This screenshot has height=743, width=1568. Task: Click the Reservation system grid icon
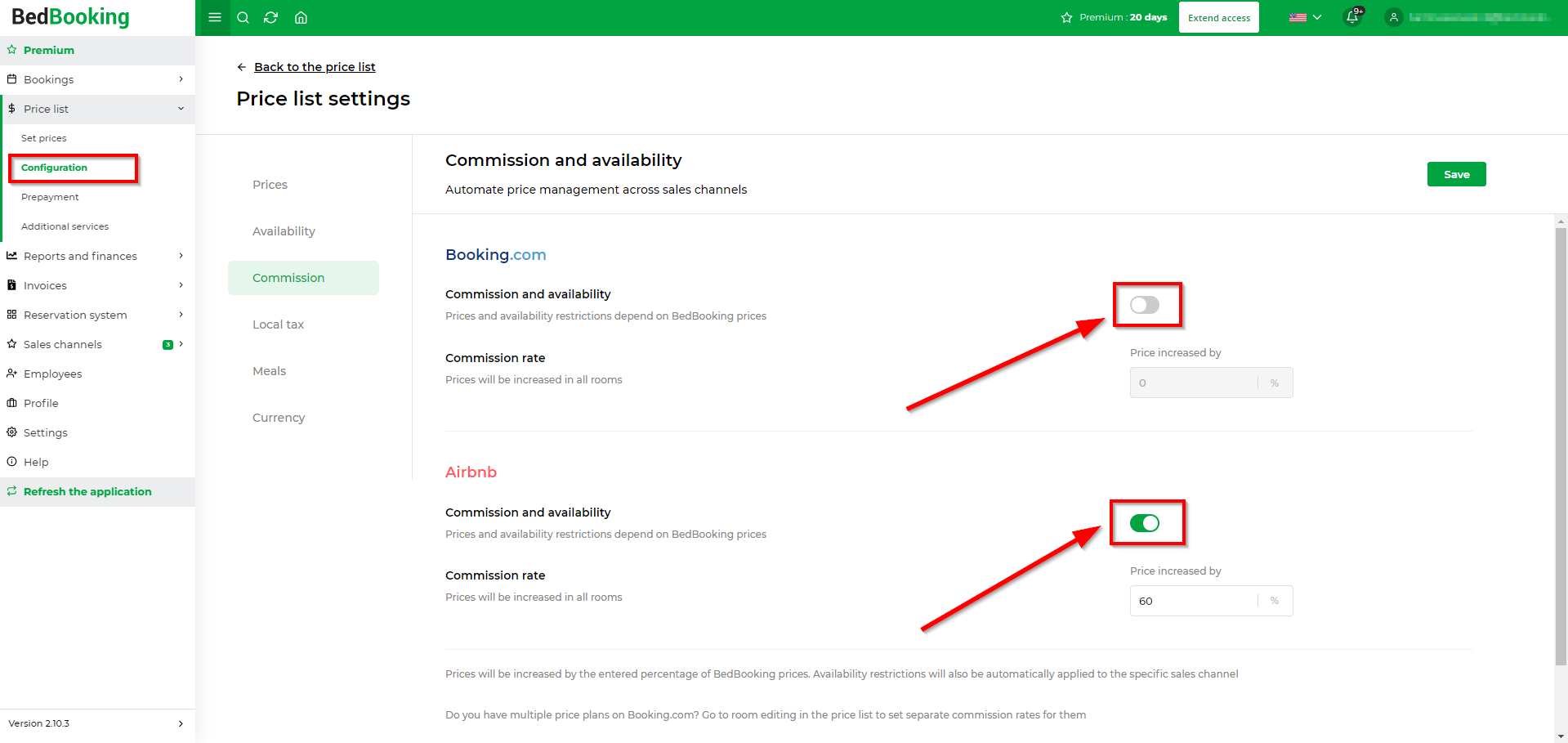tap(11, 315)
